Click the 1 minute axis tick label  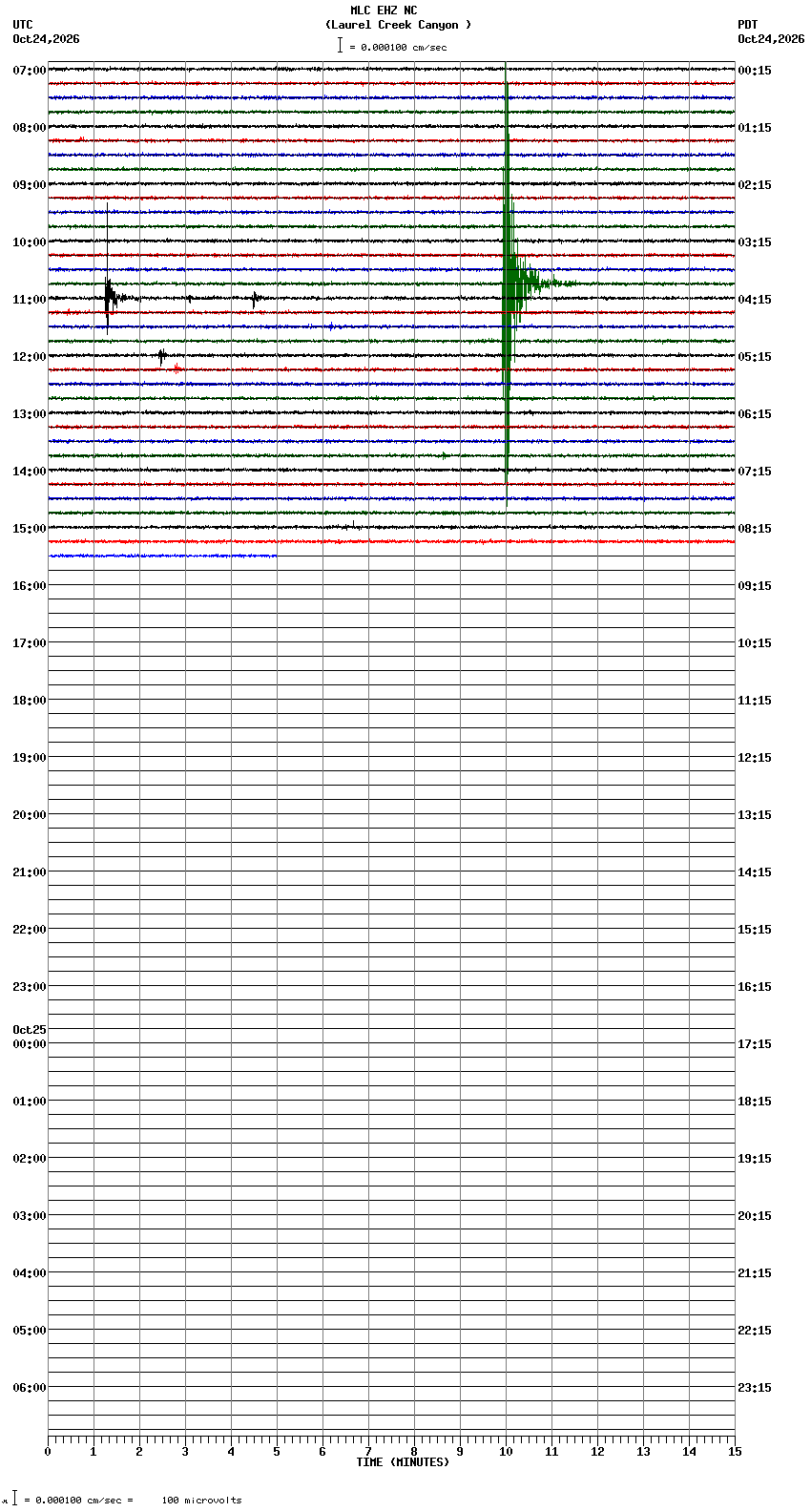tap(94, 1452)
